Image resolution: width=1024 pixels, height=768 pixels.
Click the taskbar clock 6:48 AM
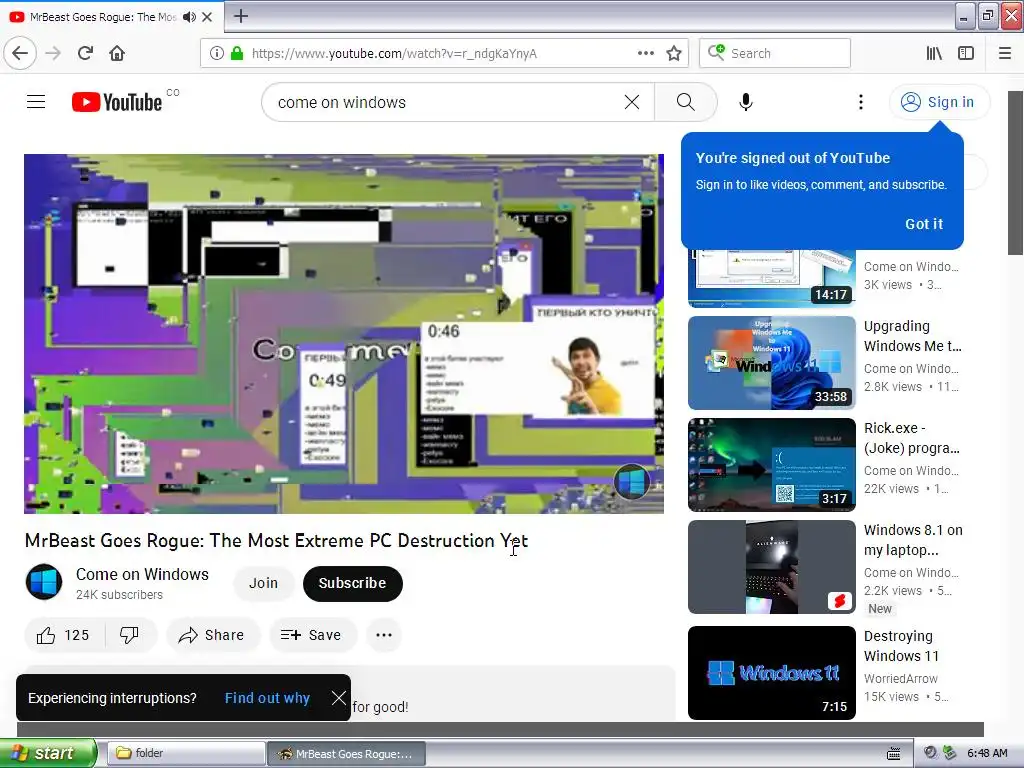pos(987,753)
